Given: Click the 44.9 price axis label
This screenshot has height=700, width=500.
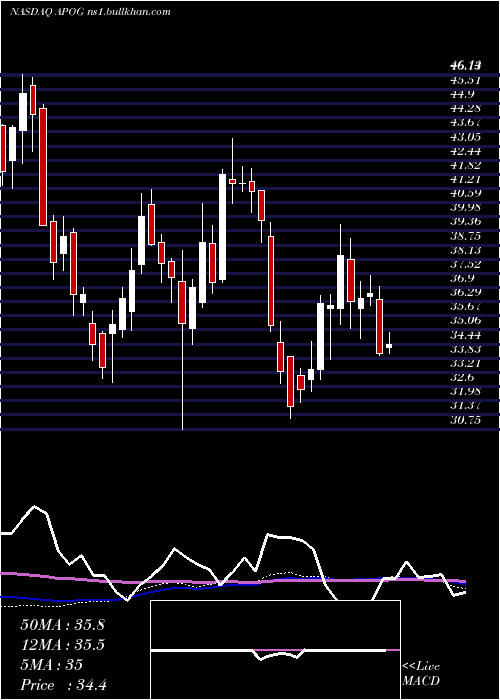Looking at the screenshot, I should coord(462,94).
